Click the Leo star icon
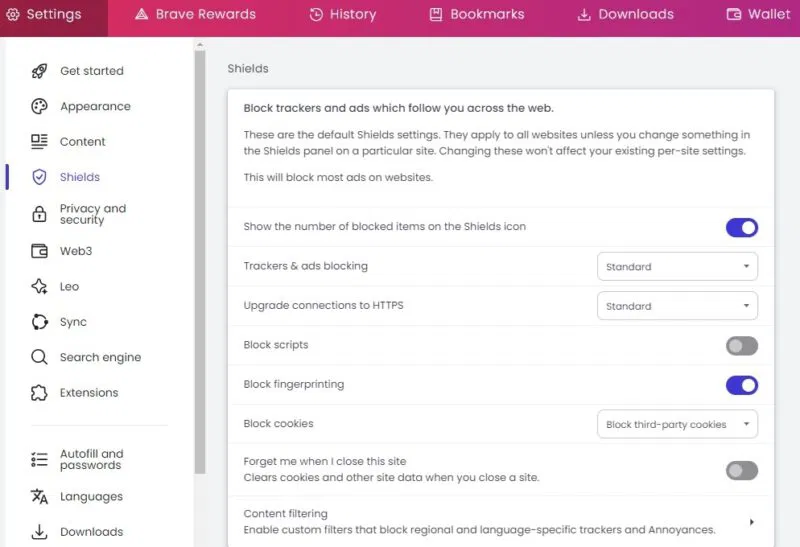800x547 pixels. 39,286
